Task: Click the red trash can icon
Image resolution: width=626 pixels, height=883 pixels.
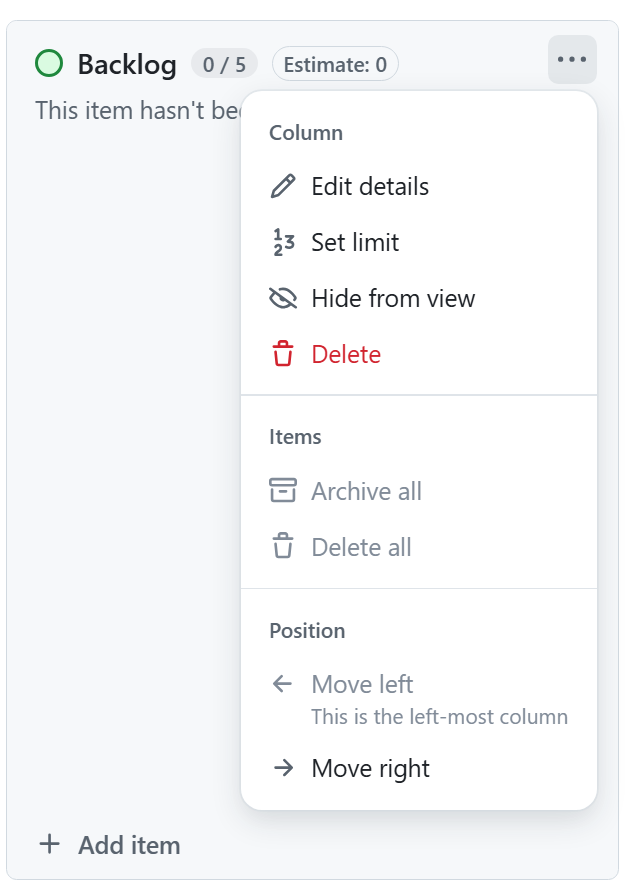Action: tap(283, 354)
